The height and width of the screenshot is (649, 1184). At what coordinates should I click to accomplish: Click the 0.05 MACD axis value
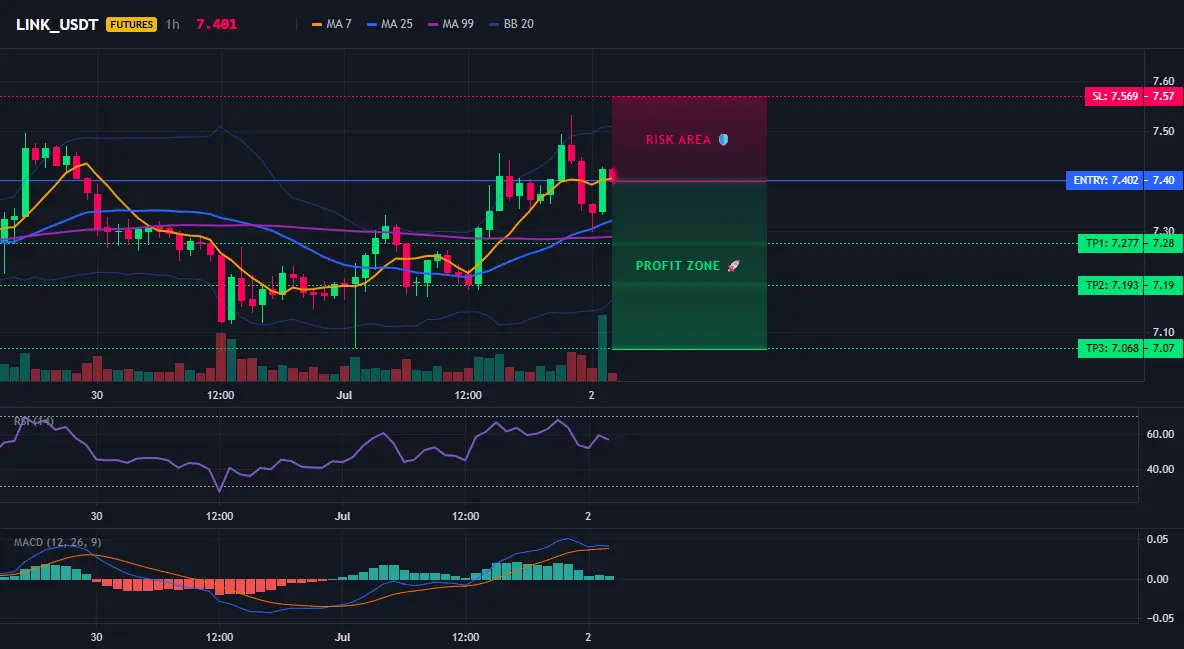pyautogui.click(x=1158, y=539)
